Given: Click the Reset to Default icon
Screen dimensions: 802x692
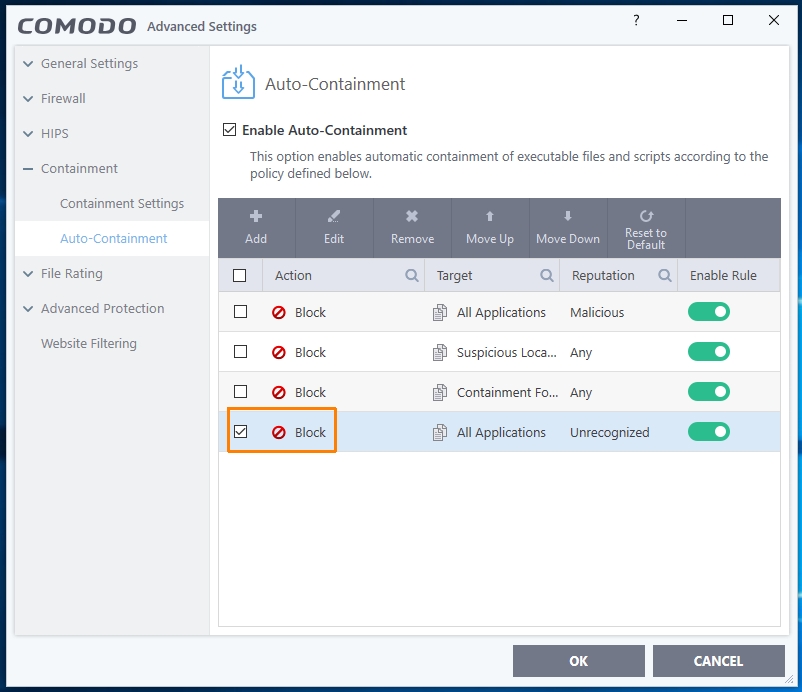Looking at the screenshot, I should click(646, 215).
